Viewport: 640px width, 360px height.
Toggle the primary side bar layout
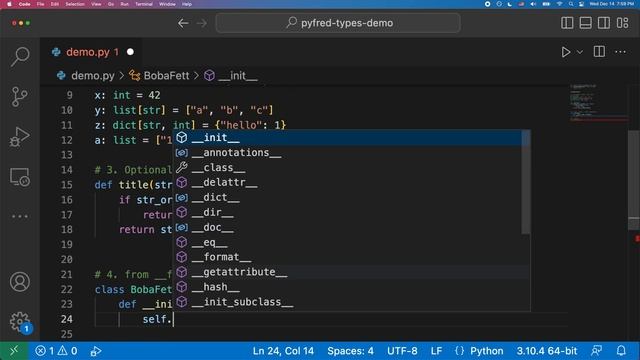(x=567, y=23)
